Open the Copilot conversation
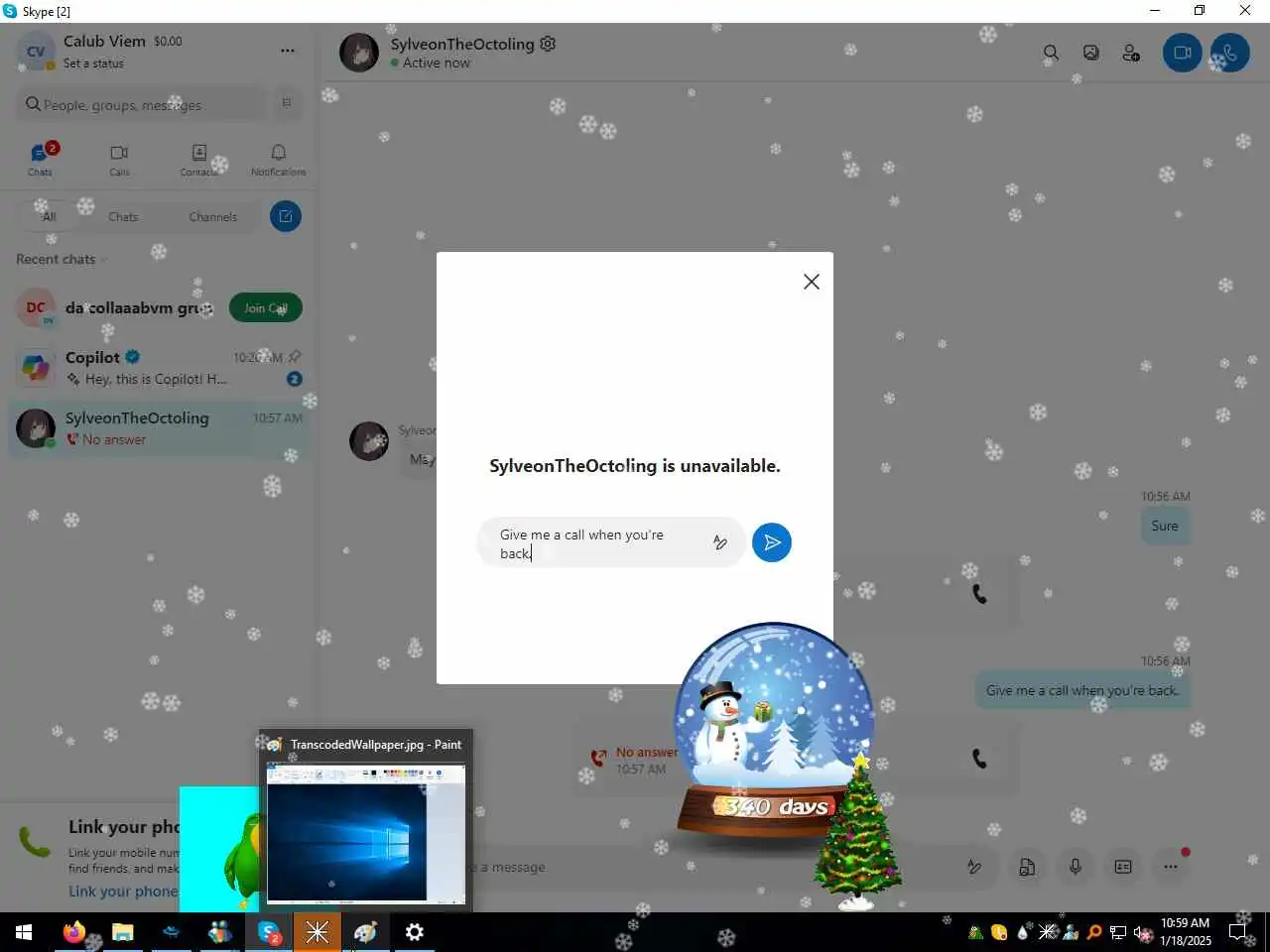Image resolution: width=1270 pixels, height=952 pixels. tap(159, 367)
